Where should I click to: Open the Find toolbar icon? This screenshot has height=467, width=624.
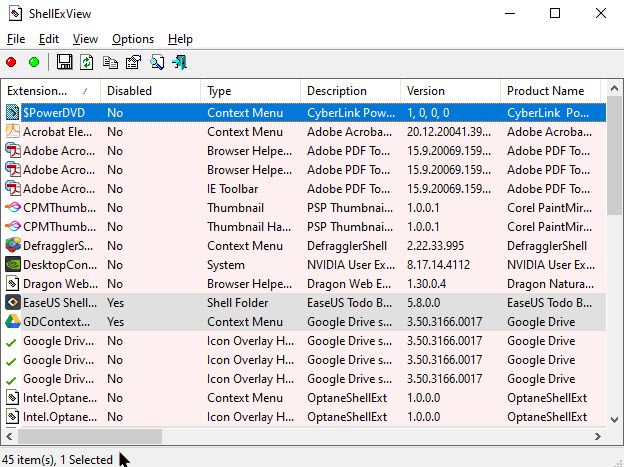tap(157, 63)
